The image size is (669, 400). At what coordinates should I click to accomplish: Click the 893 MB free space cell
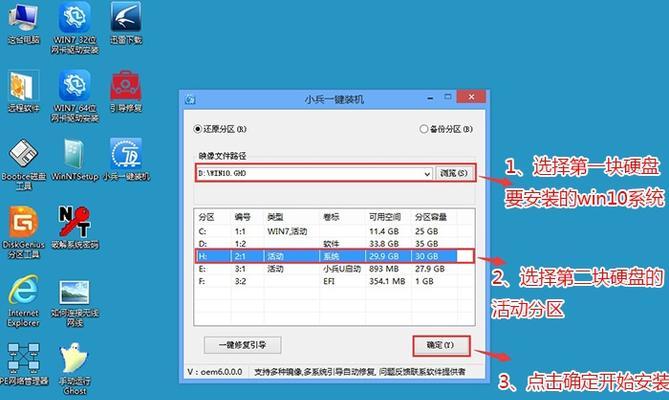point(384,269)
